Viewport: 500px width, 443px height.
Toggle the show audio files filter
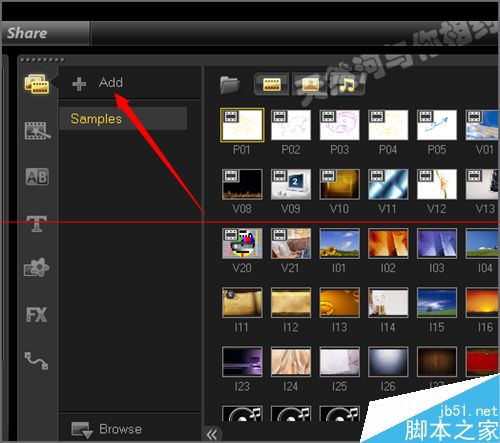(x=347, y=84)
